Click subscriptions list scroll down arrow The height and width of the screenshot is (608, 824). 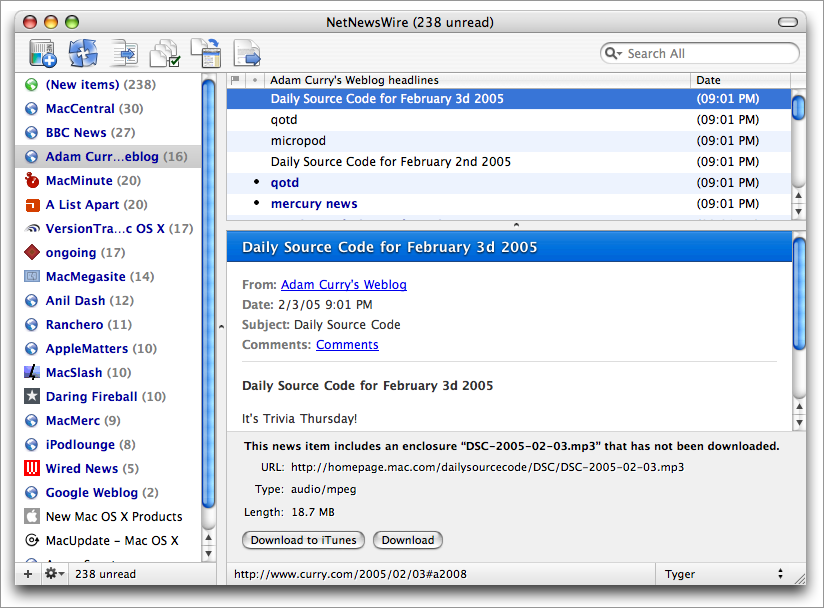tap(209, 553)
